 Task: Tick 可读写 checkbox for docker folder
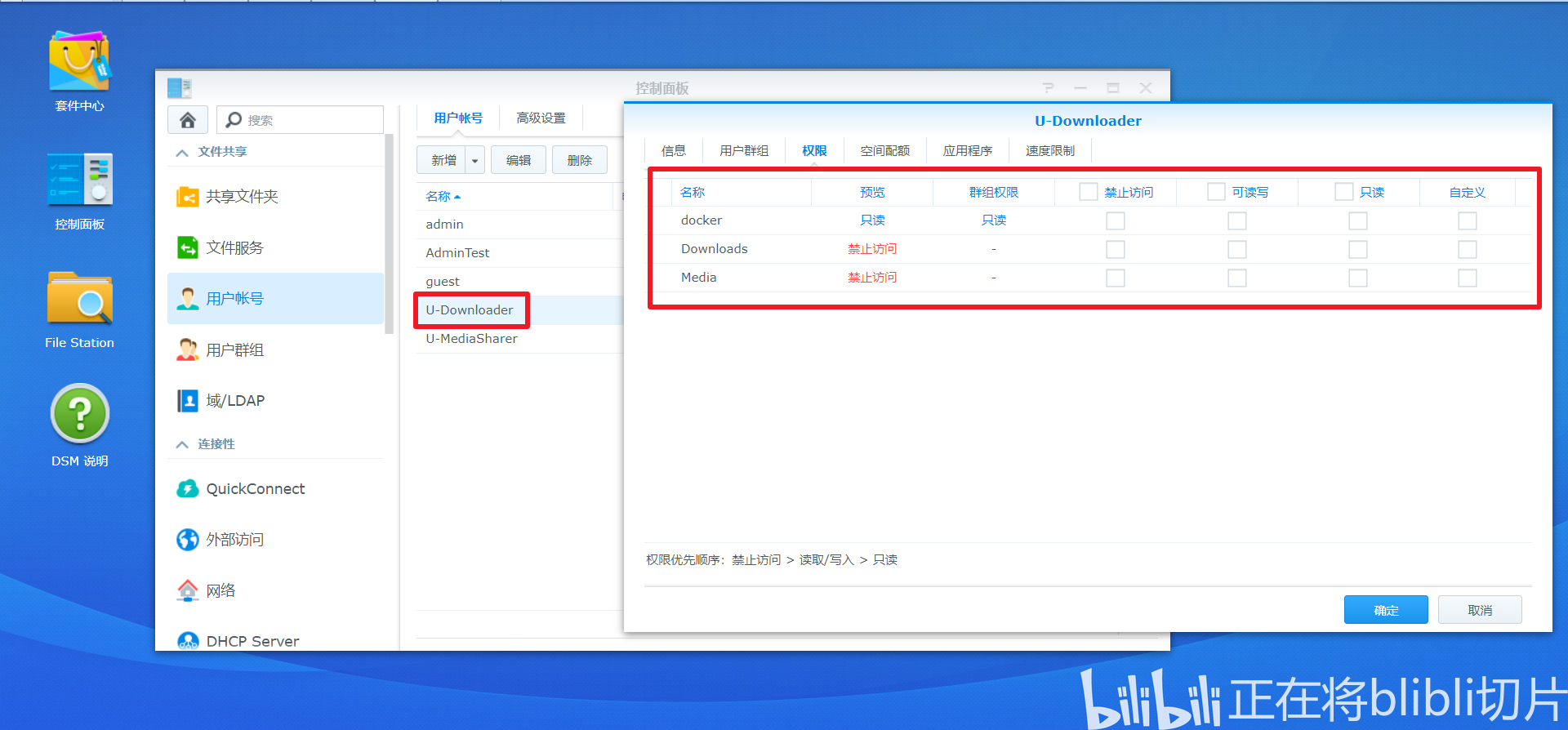click(1237, 221)
